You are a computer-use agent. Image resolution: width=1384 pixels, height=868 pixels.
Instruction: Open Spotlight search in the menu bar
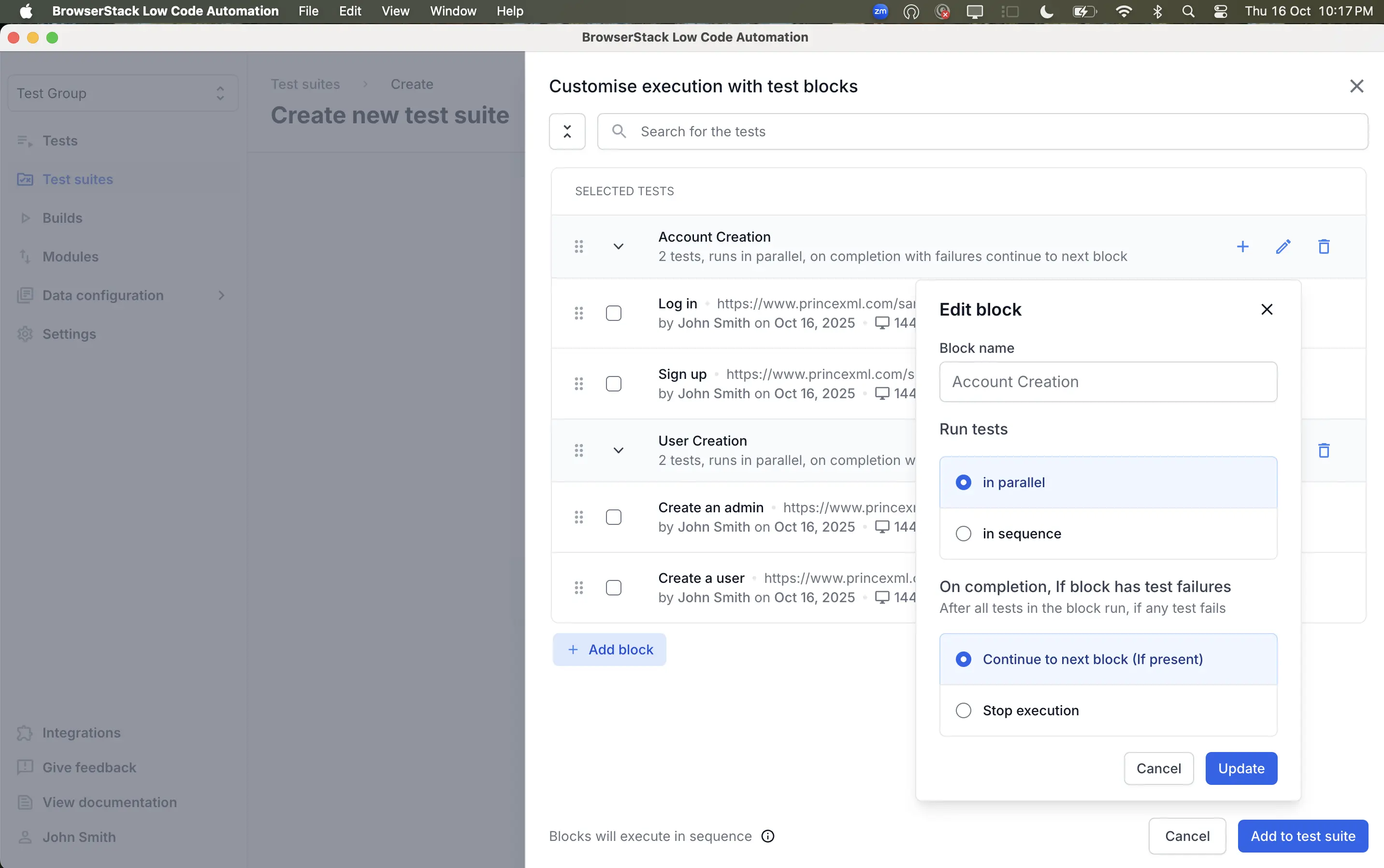point(1189,11)
